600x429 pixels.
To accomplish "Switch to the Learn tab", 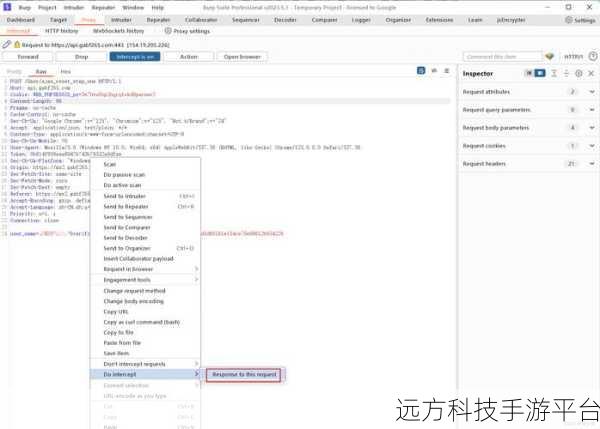I will 475,20.
